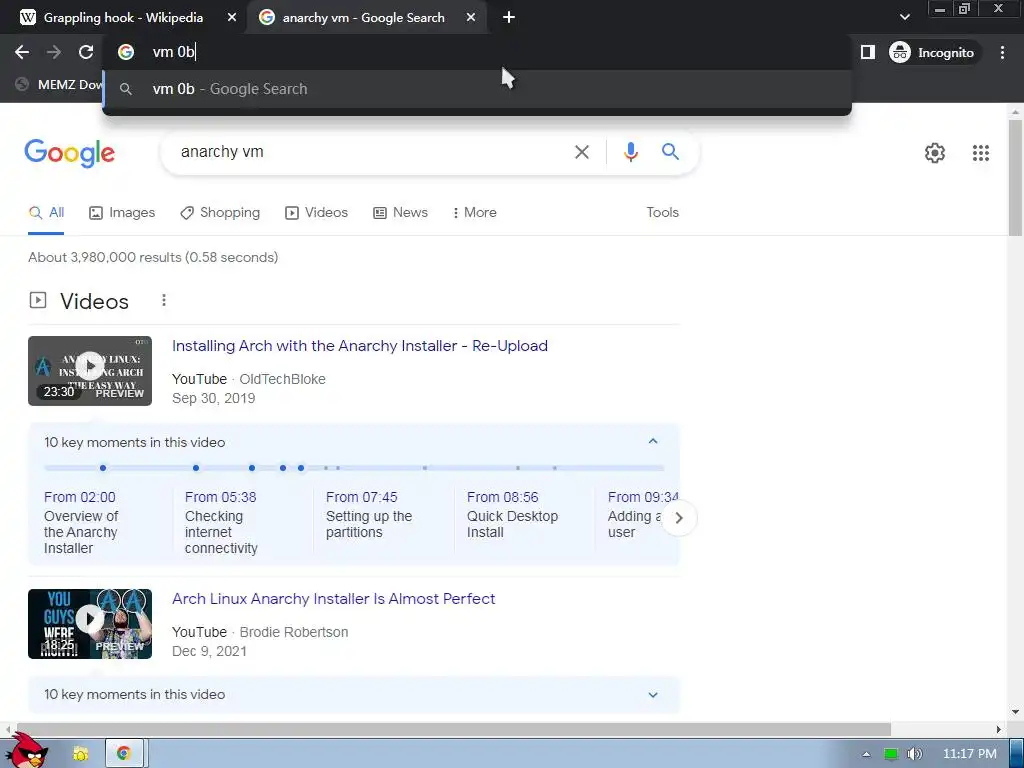The width and height of the screenshot is (1024, 768).
Task: Click the green network tray icon
Action: point(891,754)
